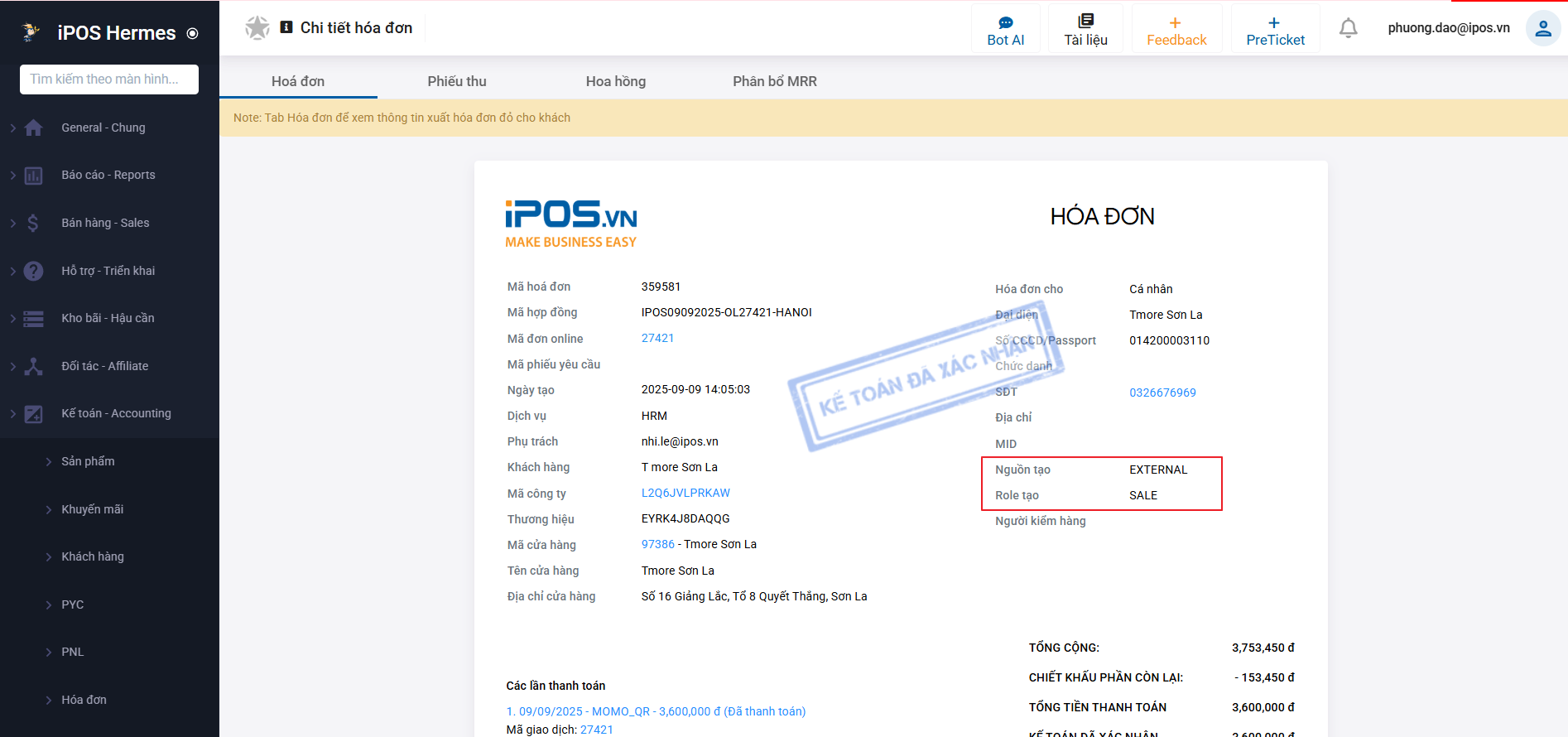Open Báo cáo - Reports menu item
This screenshot has width=1568, height=737.
click(x=109, y=176)
